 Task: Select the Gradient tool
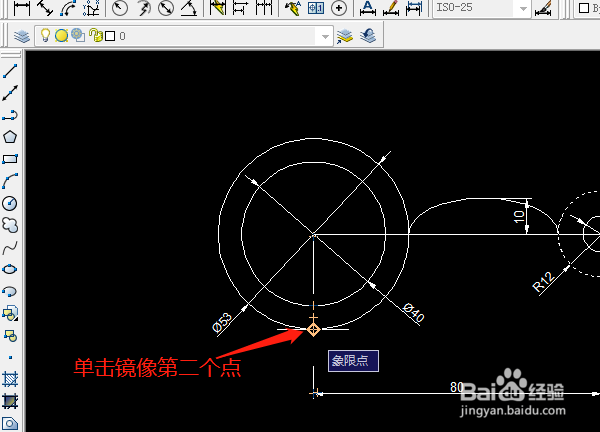tap(10, 401)
